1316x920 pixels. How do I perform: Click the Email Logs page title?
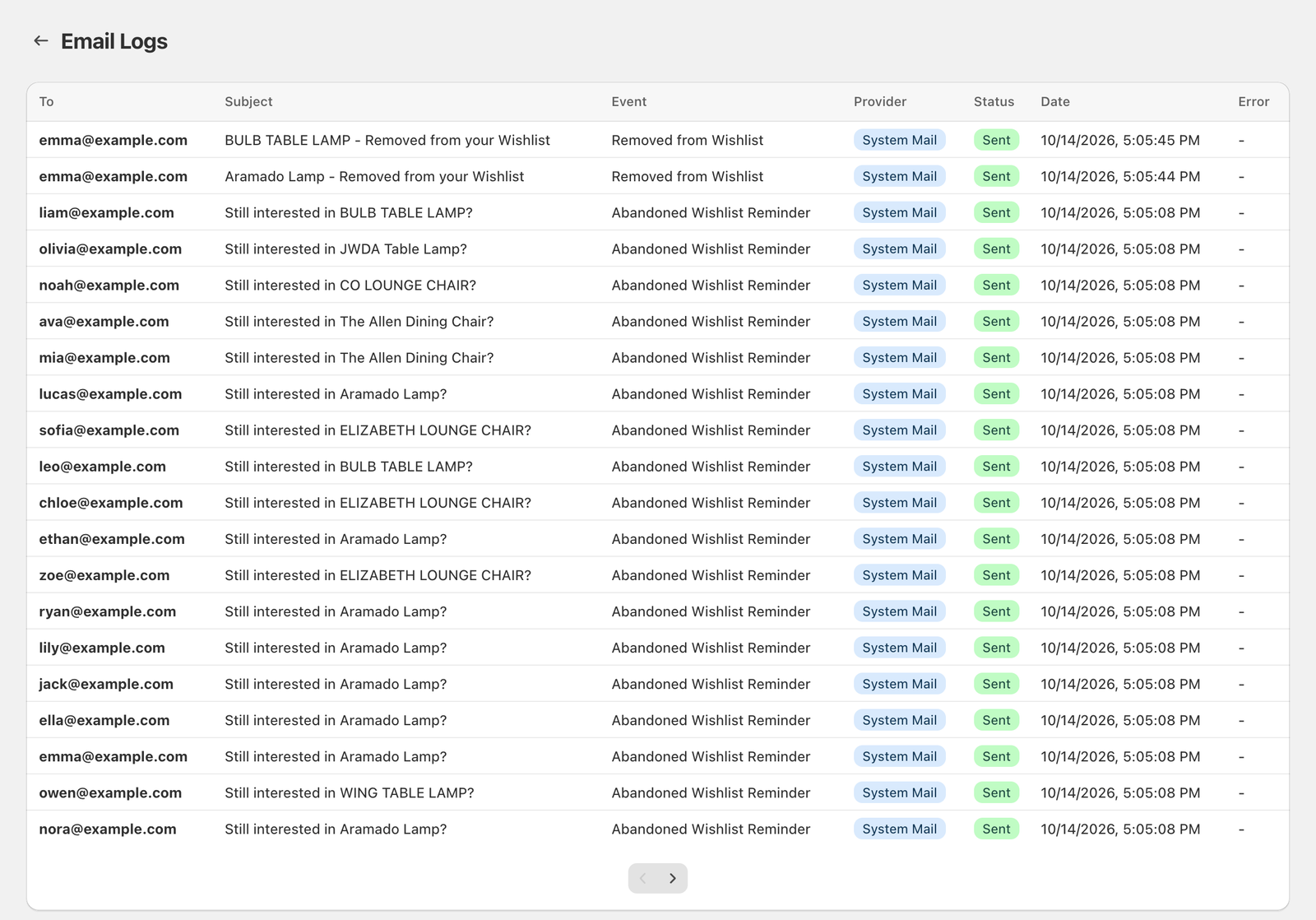pyautogui.click(x=114, y=41)
